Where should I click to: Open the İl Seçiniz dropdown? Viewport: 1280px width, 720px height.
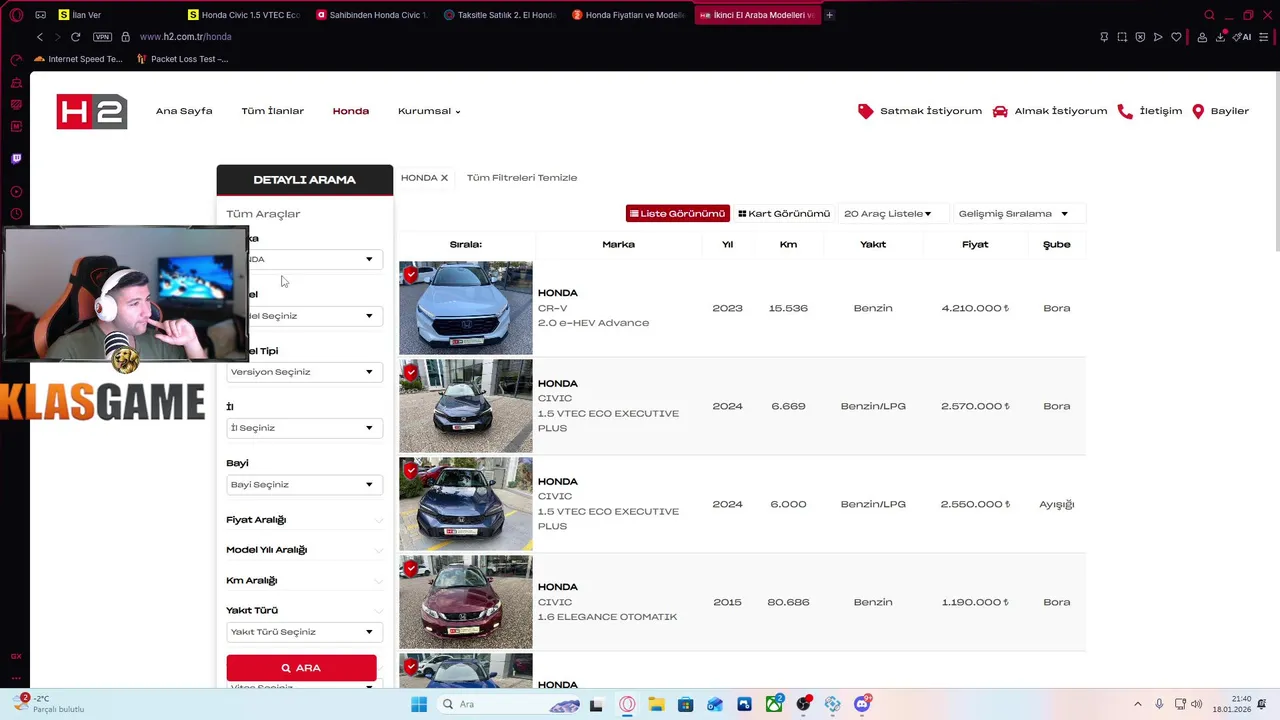(x=304, y=428)
